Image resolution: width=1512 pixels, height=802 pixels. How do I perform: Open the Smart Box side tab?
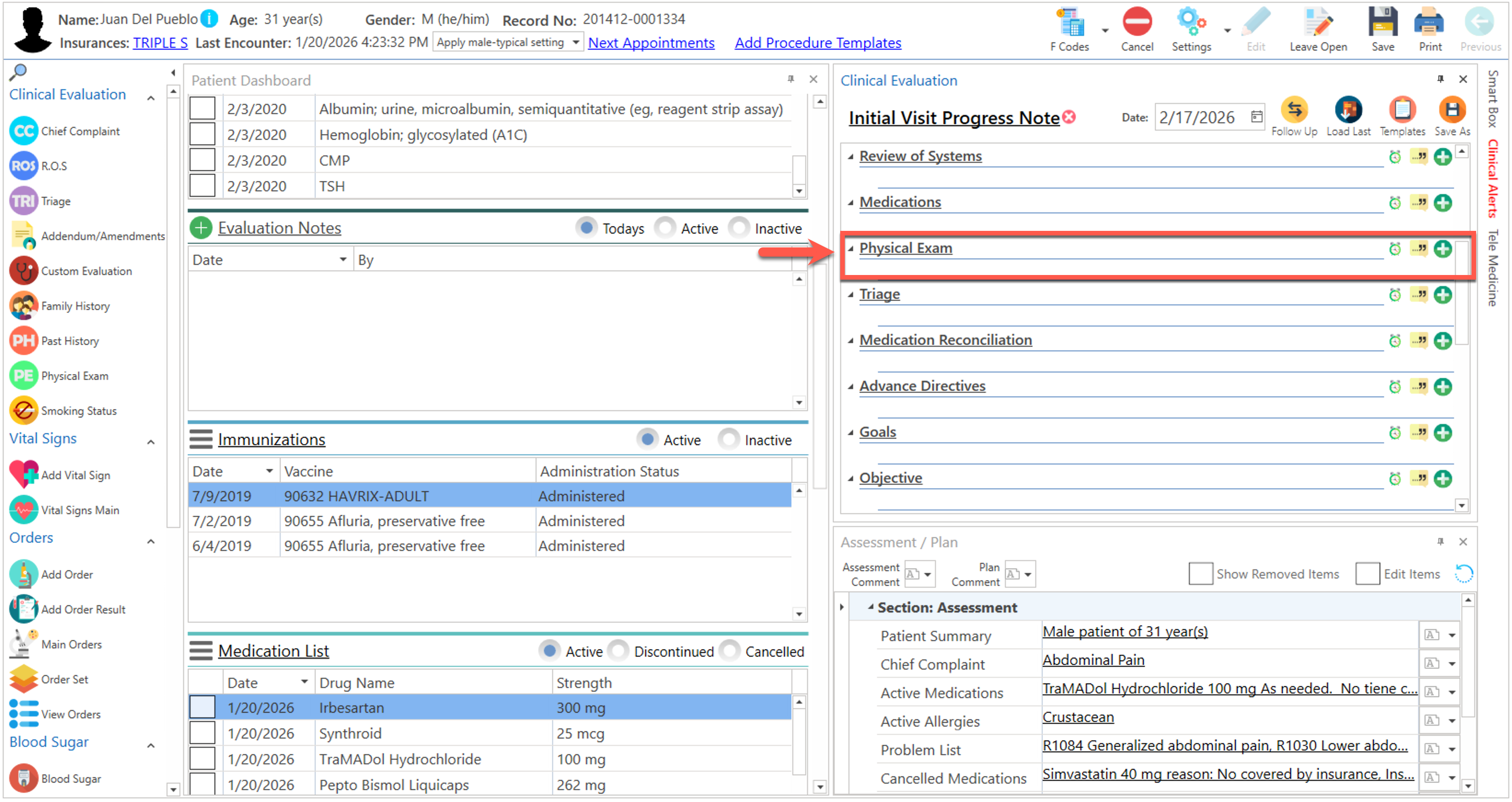click(1493, 98)
